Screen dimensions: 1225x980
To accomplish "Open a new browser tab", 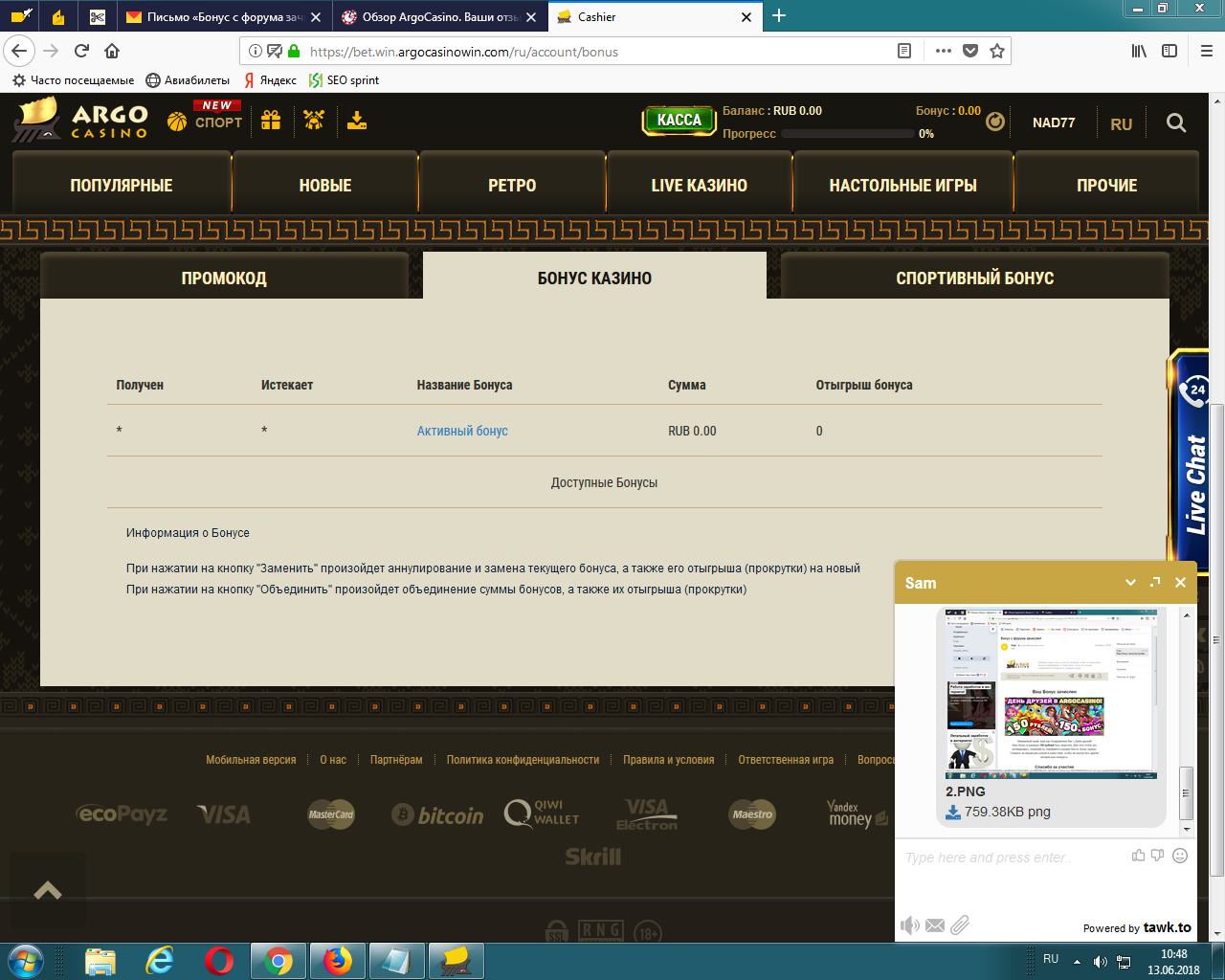I will tap(779, 15).
